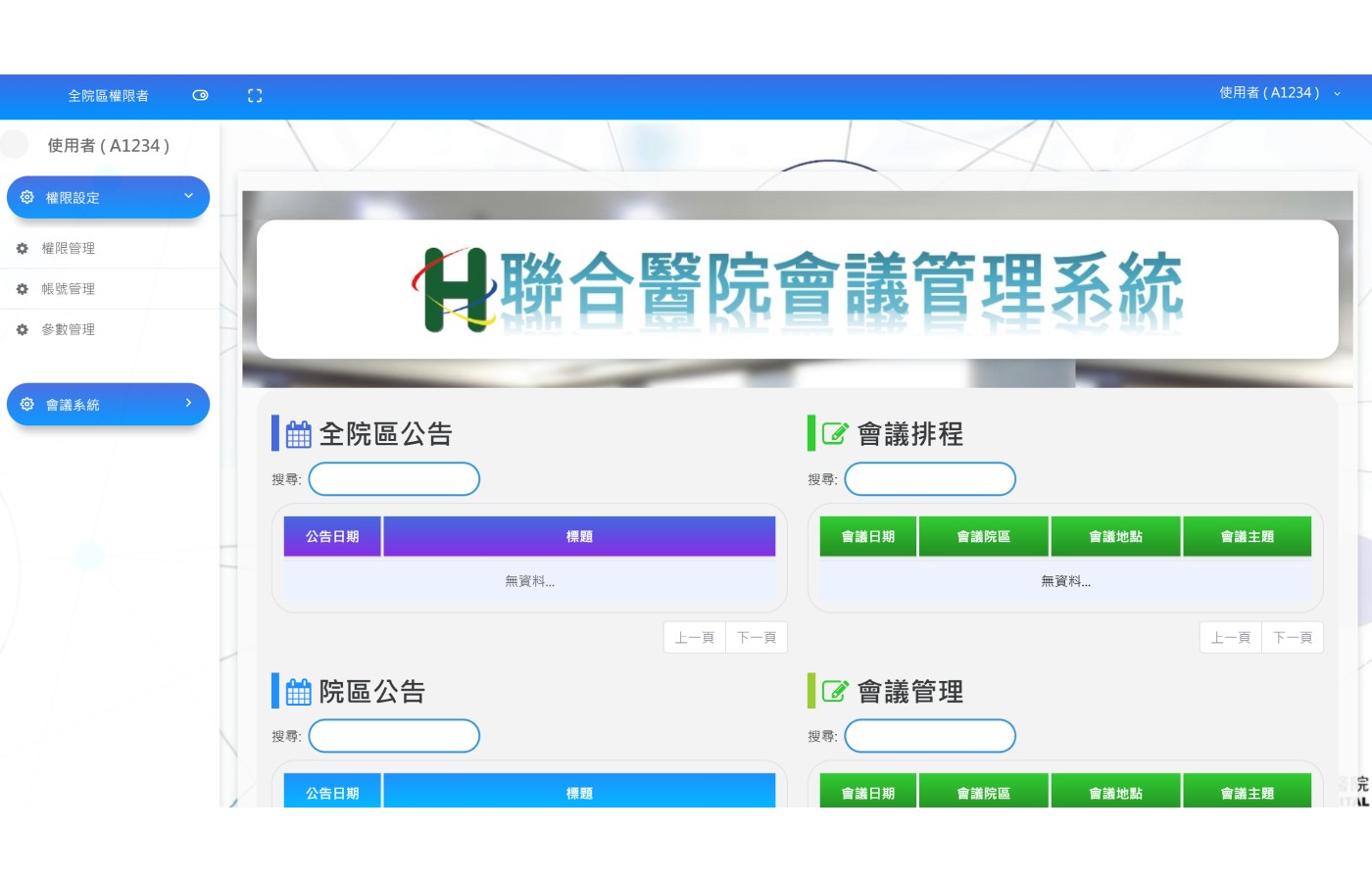Click the gear icon beside 權限管理
Viewport: 1372px width, 882px height.
(x=23, y=249)
